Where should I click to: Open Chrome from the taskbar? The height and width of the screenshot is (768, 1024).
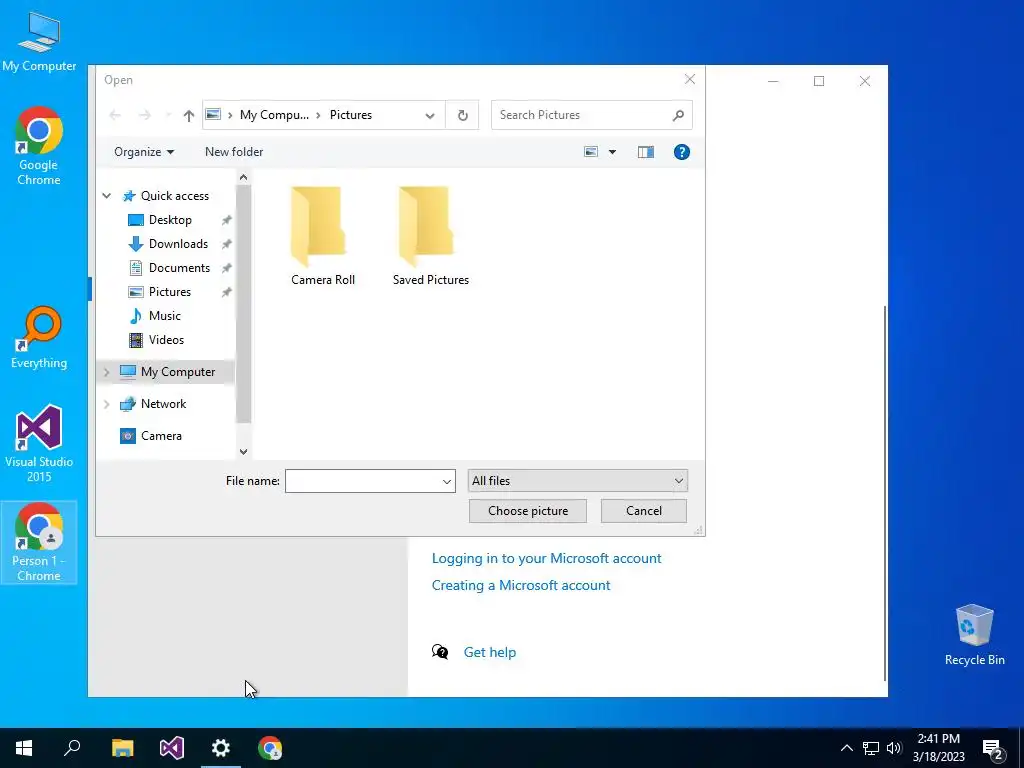coord(270,748)
